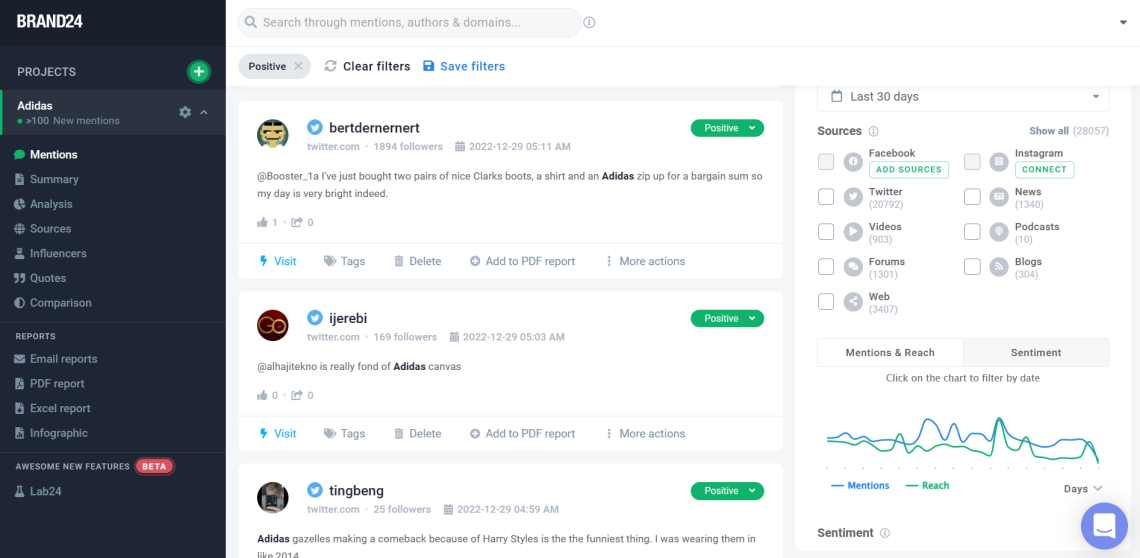Open More actions for ijerebi mention
Screen dimensions: 1140x558
pyautogui.click(x=645, y=434)
